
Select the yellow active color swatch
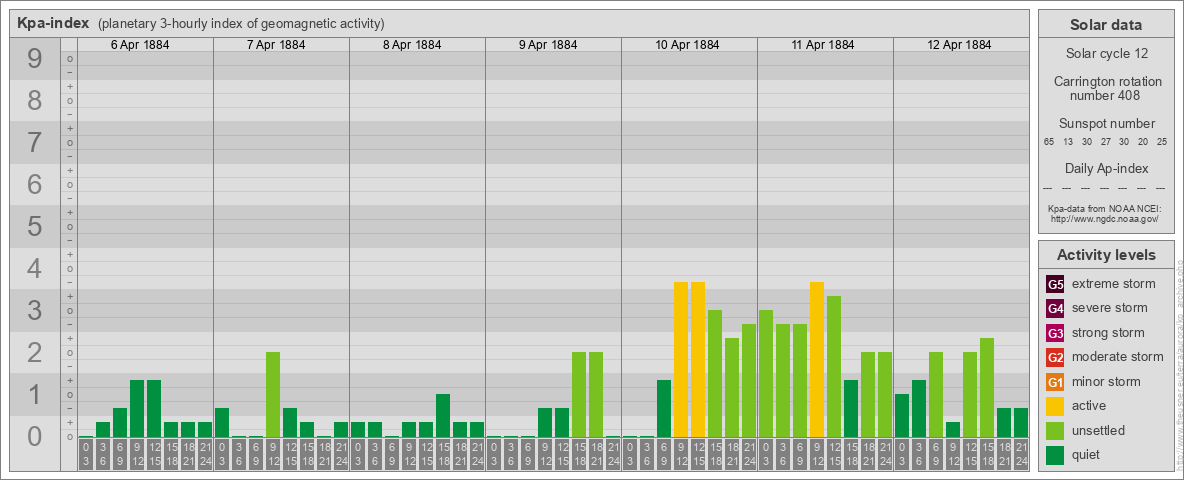tap(1055, 406)
